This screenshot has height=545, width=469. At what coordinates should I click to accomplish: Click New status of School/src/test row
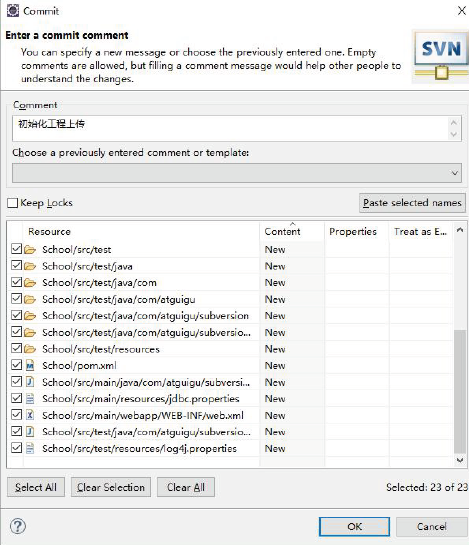point(275,250)
